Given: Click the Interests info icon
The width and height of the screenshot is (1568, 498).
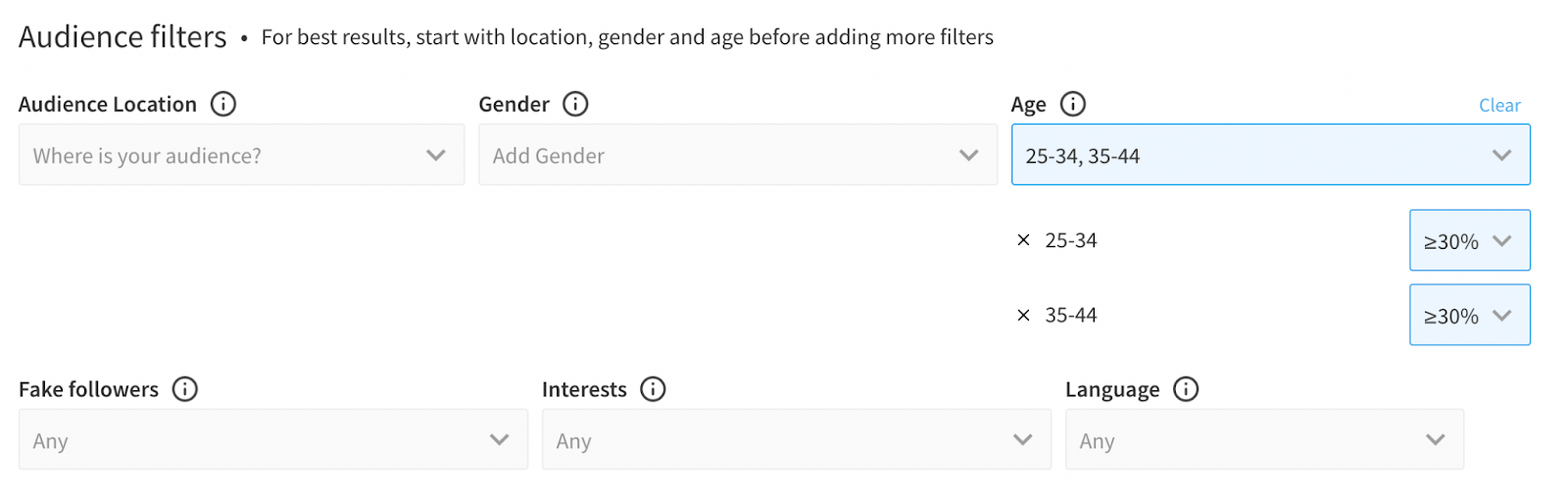Looking at the screenshot, I should click(x=653, y=389).
